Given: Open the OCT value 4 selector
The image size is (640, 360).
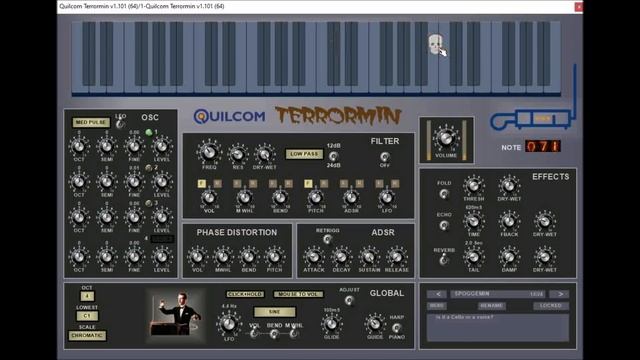Looking at the screenshot, I should point(87,296).
